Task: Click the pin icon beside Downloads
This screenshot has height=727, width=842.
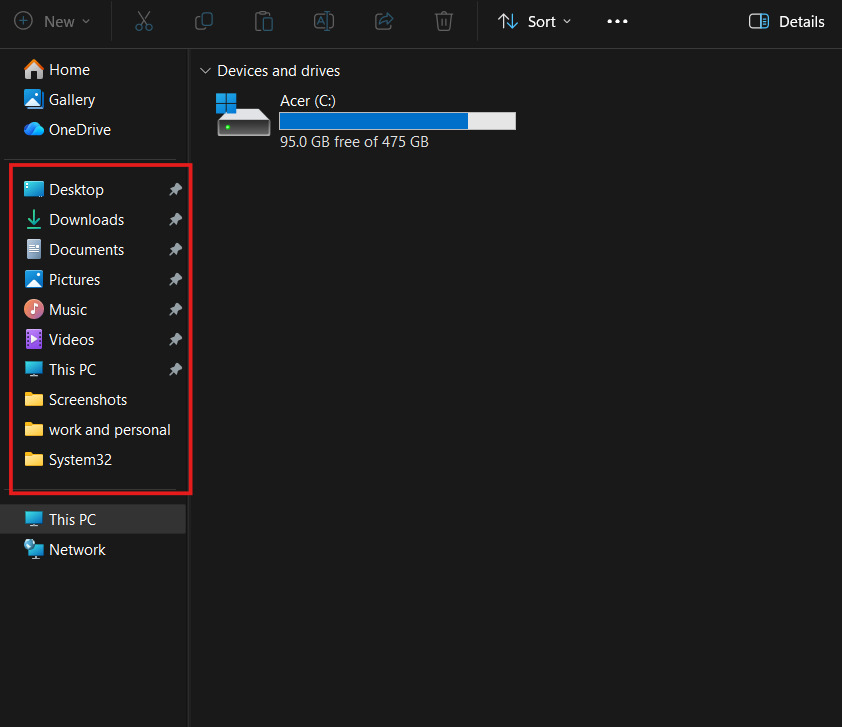Action: tap(175, 220)
